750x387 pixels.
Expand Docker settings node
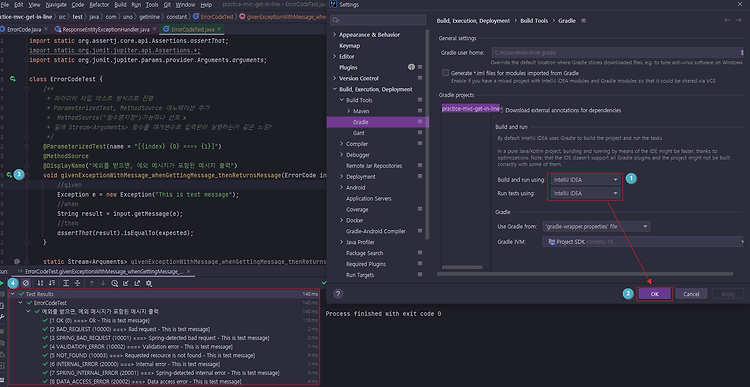[x=342, y=220]
